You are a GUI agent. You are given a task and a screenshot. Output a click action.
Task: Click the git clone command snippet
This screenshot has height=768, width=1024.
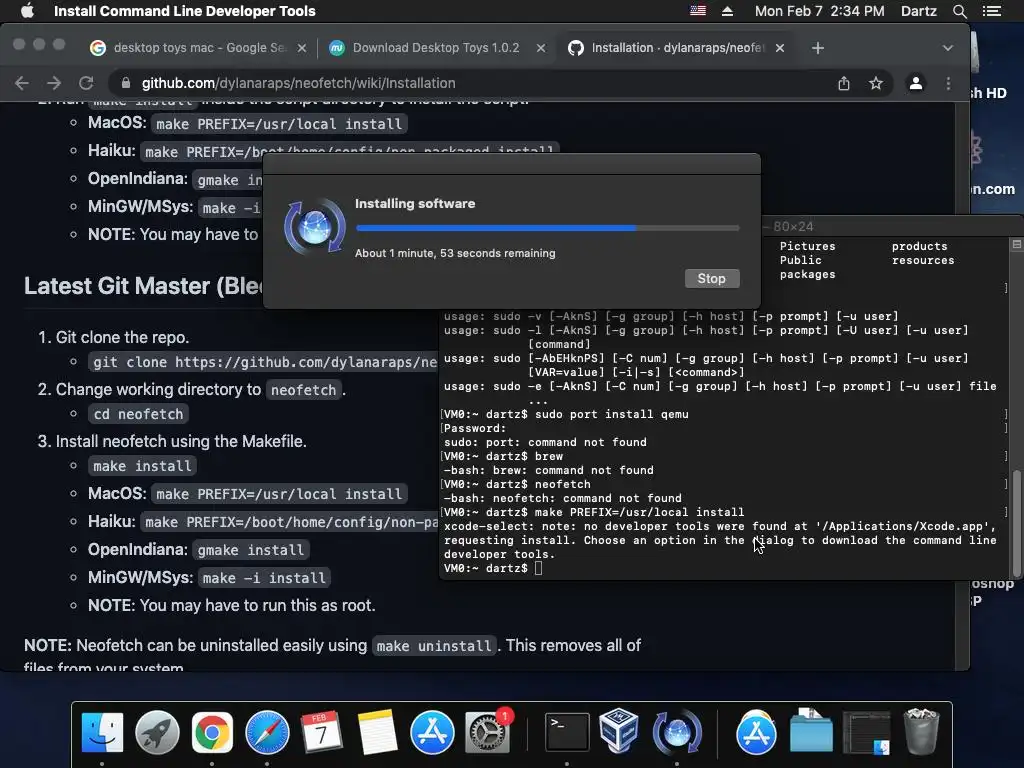tap(264, 362)
